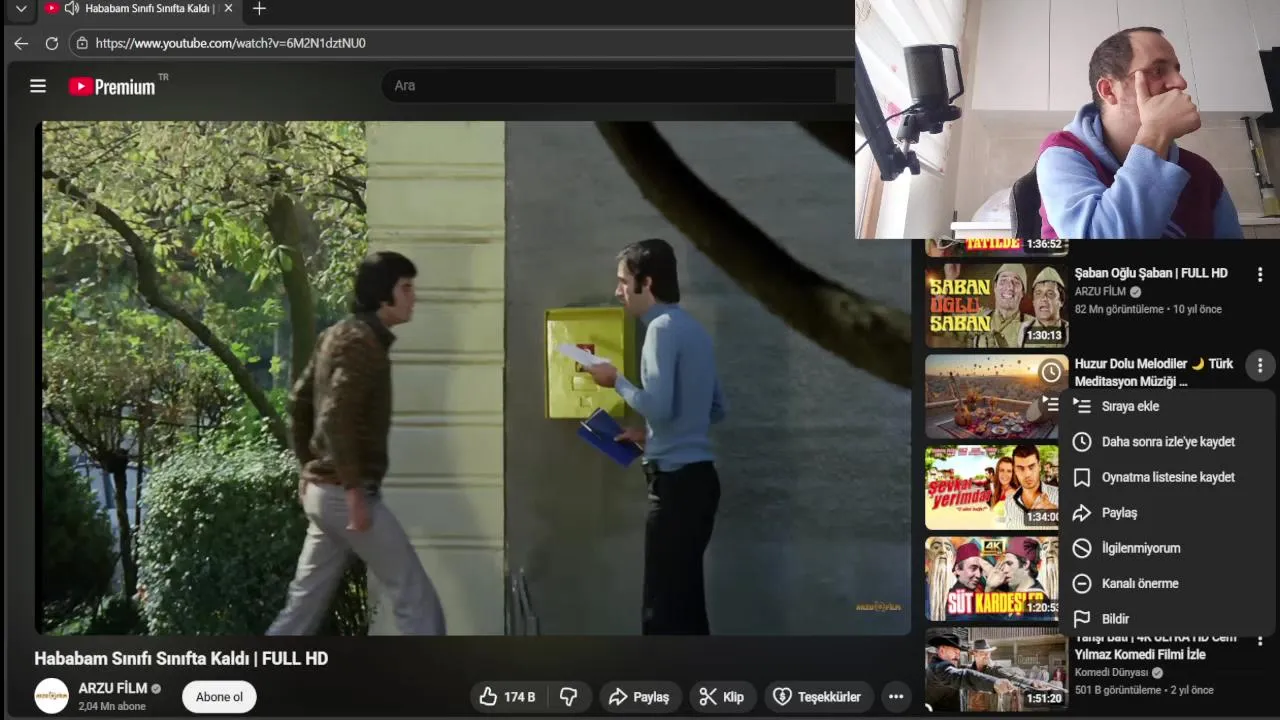Click the browser back arrow
The height and width of the screenshot is (720, 1280).
click(x=21, y=43)
